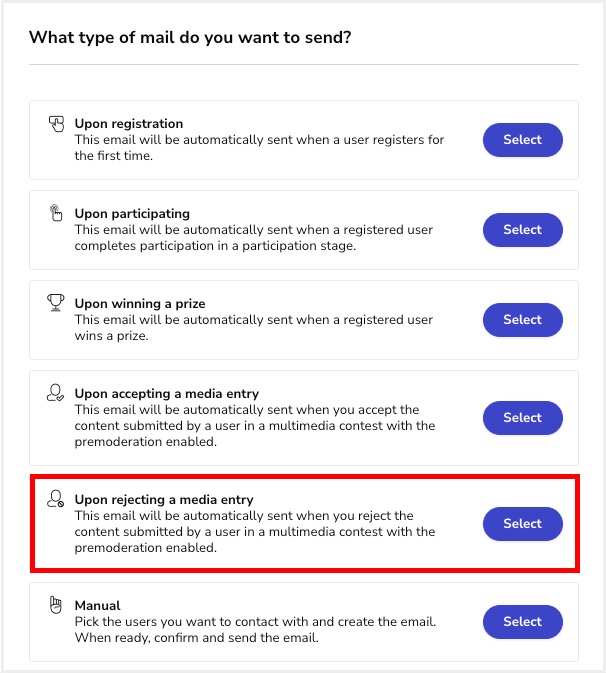Select the Upon registration email type
This screenshot has height=674, width=606.
[x=523, y=140]
